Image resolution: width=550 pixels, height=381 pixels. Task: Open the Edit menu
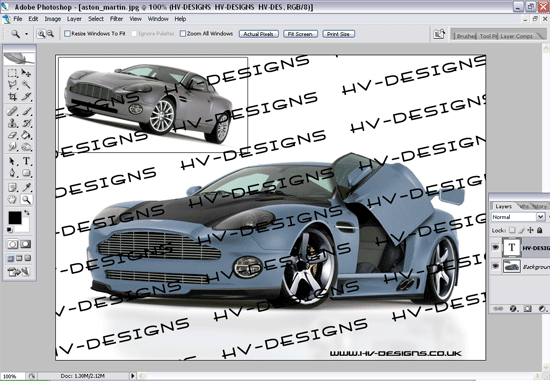pyautogui.click(x=33, y=19)
